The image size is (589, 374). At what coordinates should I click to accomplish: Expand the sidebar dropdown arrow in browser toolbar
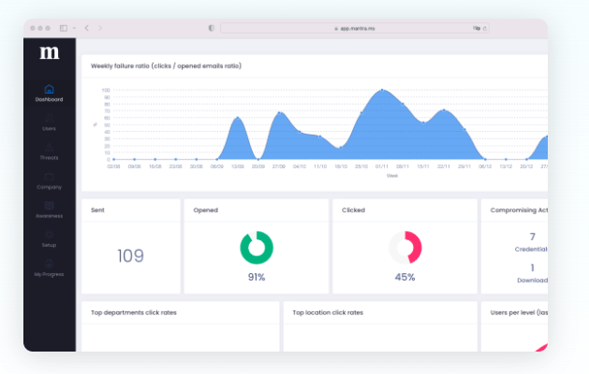tap(74, 28)
